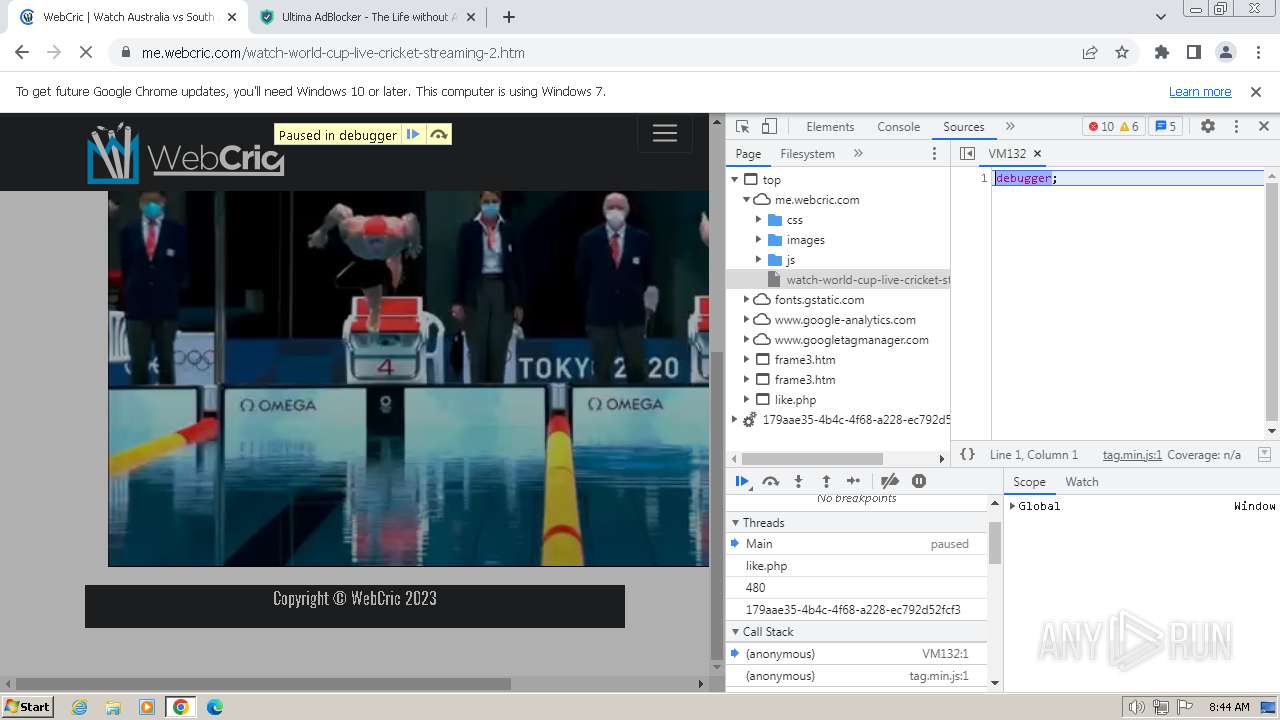Screen dimensions: 1280x720
Task: Open the Page navigator tab
Action: 748,154
